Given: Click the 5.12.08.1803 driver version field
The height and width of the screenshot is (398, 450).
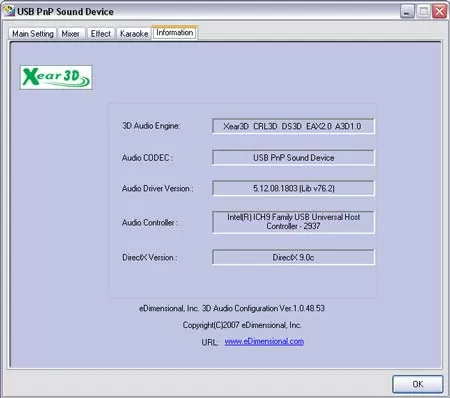Looking at the screenshot, I should pos(293,188).
